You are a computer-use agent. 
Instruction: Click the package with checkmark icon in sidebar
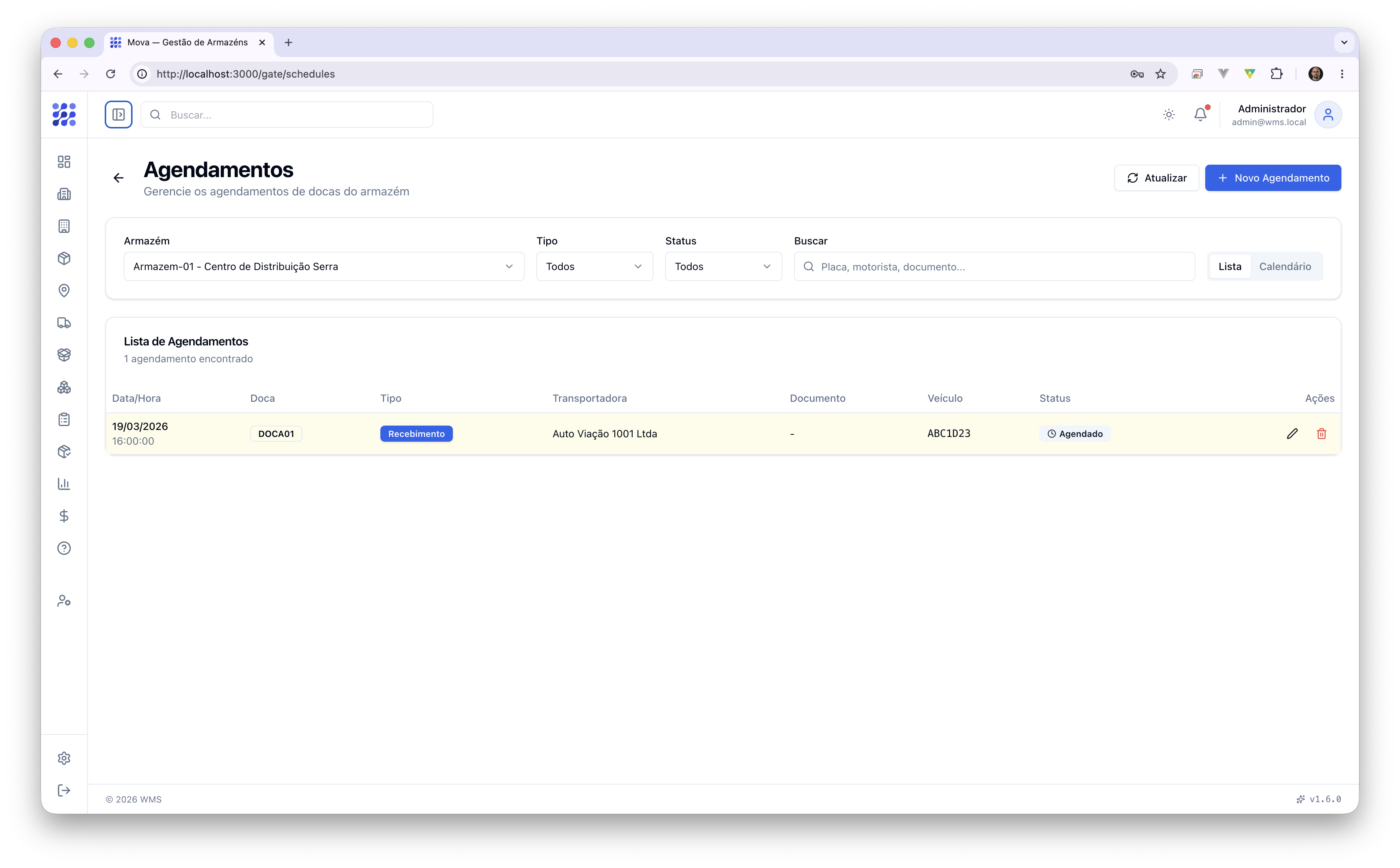(x=64, y=452)
